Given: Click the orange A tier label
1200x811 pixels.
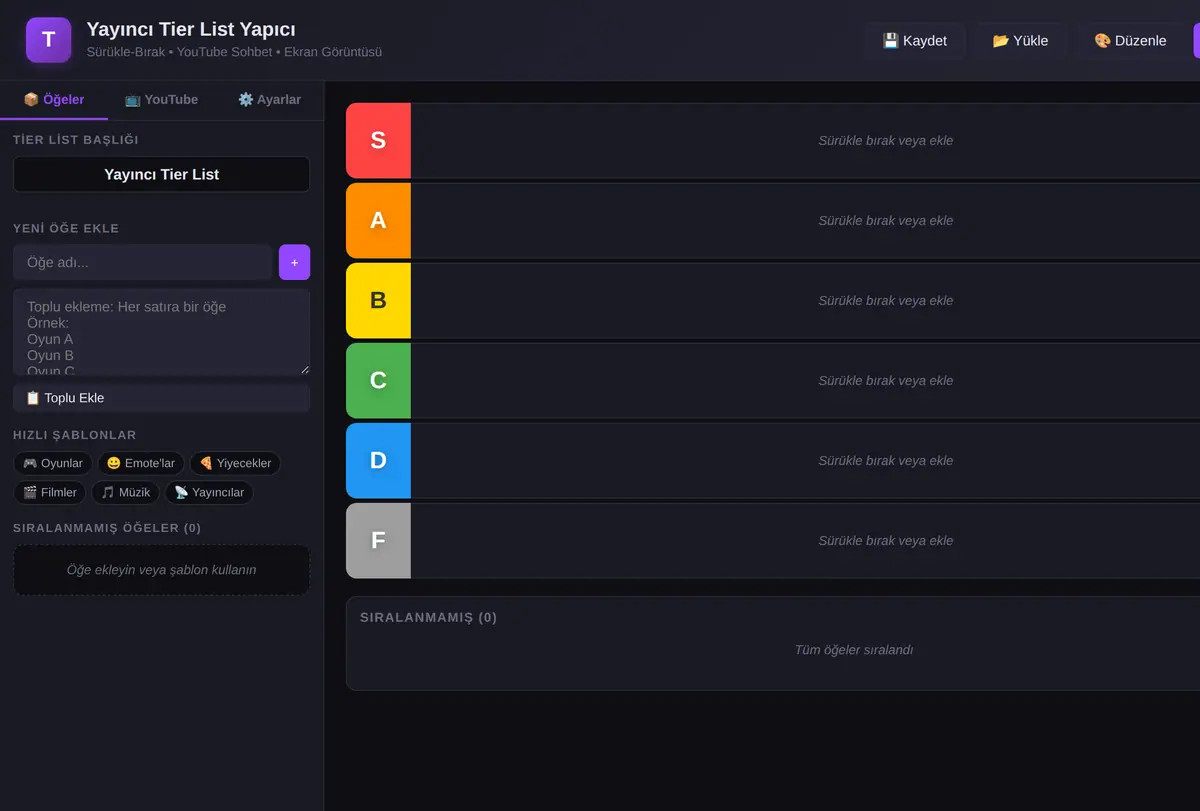Looking at the screenshot, I should [x=378, y=220].
